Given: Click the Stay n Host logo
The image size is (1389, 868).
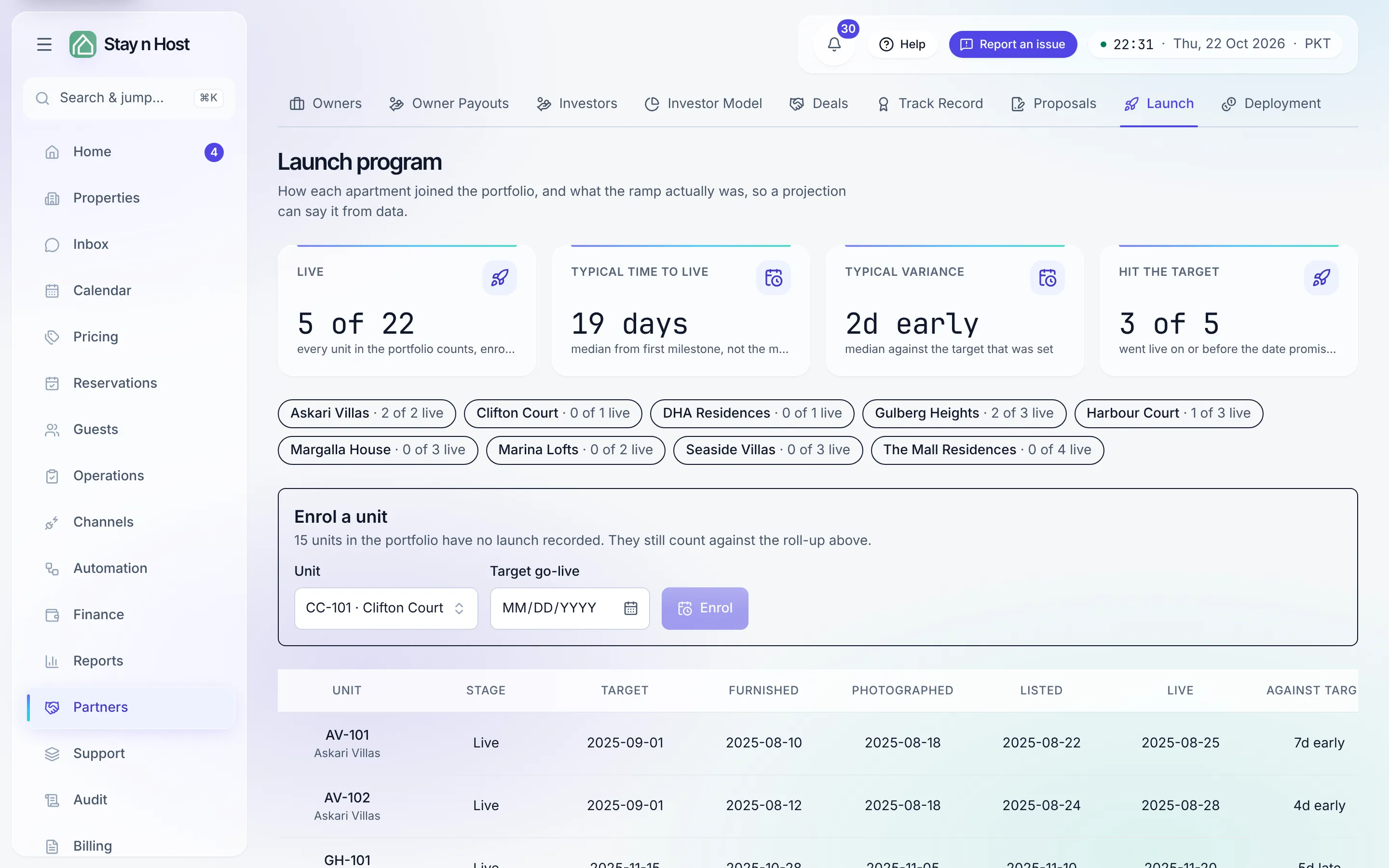Looking at the screenshot, I should (130, 44).
